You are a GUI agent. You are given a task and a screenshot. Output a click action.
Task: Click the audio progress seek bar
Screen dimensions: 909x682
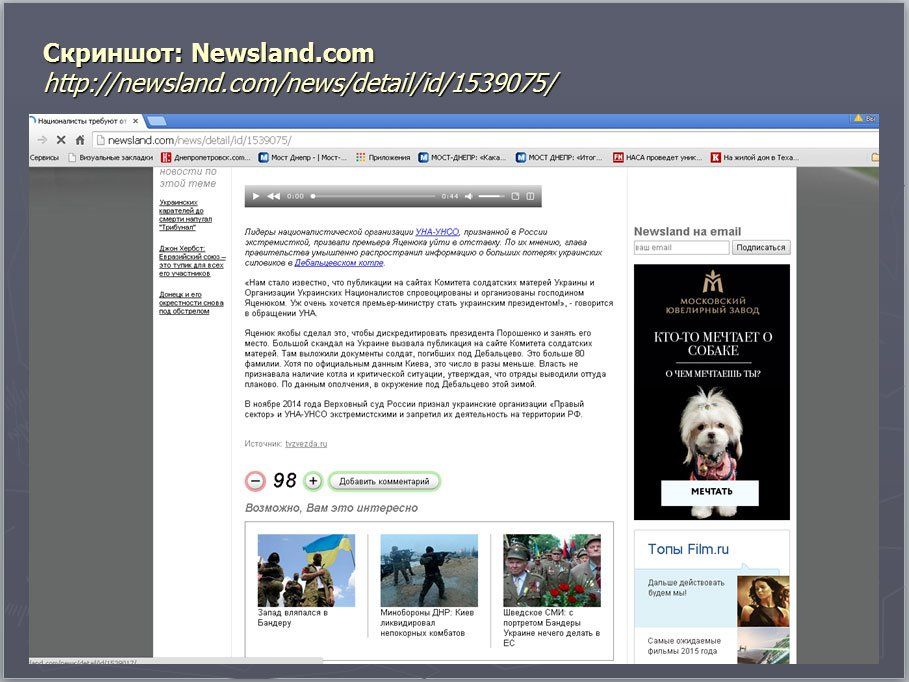tap(373, 196)
